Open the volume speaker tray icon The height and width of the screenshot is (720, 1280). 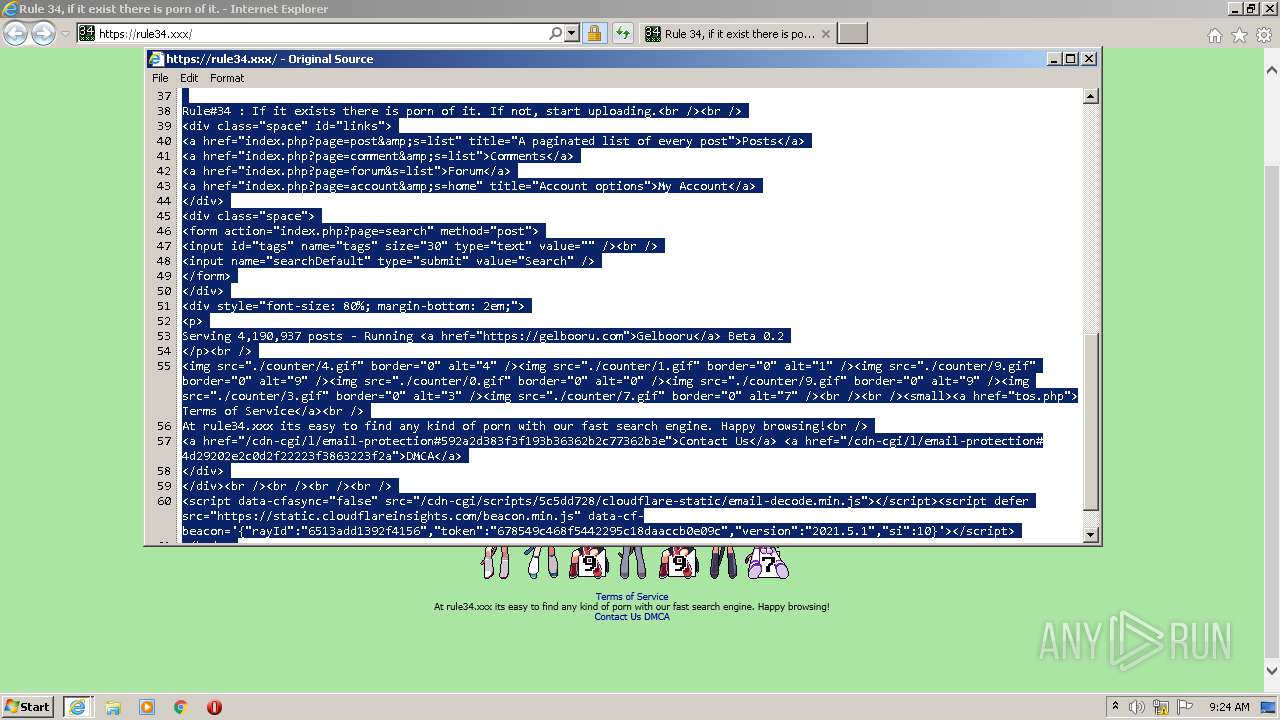[1137, 707]
